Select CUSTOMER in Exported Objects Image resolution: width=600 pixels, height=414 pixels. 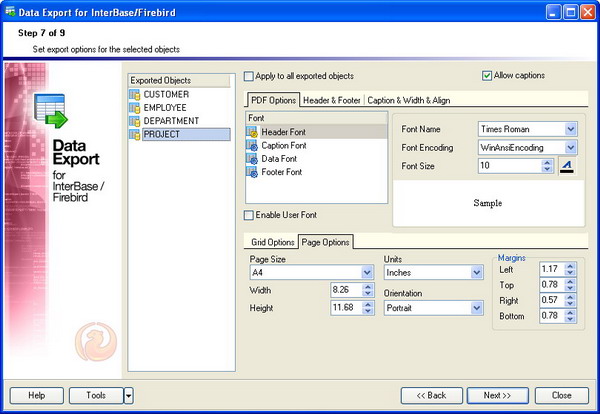click(166, 95)
